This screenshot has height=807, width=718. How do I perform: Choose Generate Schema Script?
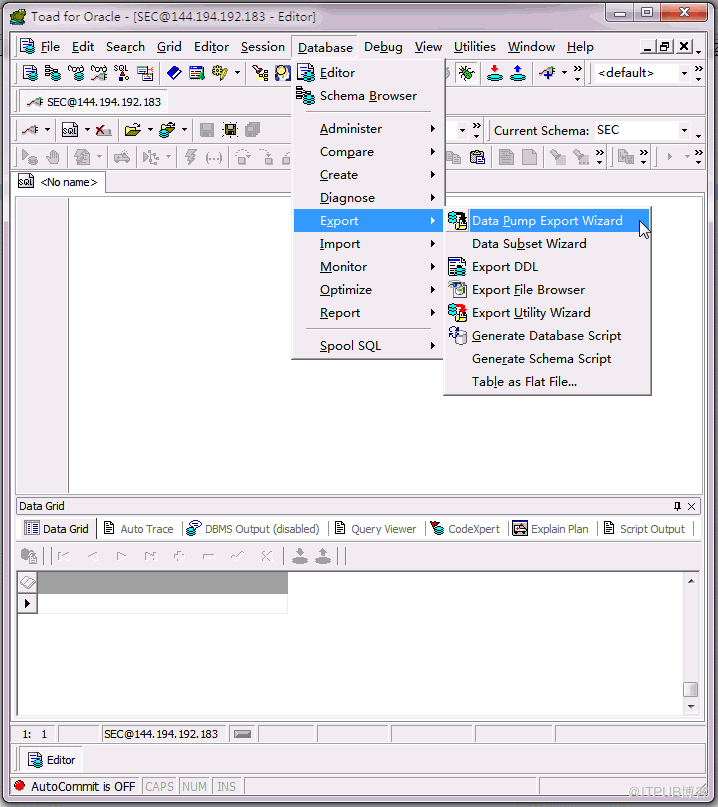pyautogui.click(x=547, y=359)
